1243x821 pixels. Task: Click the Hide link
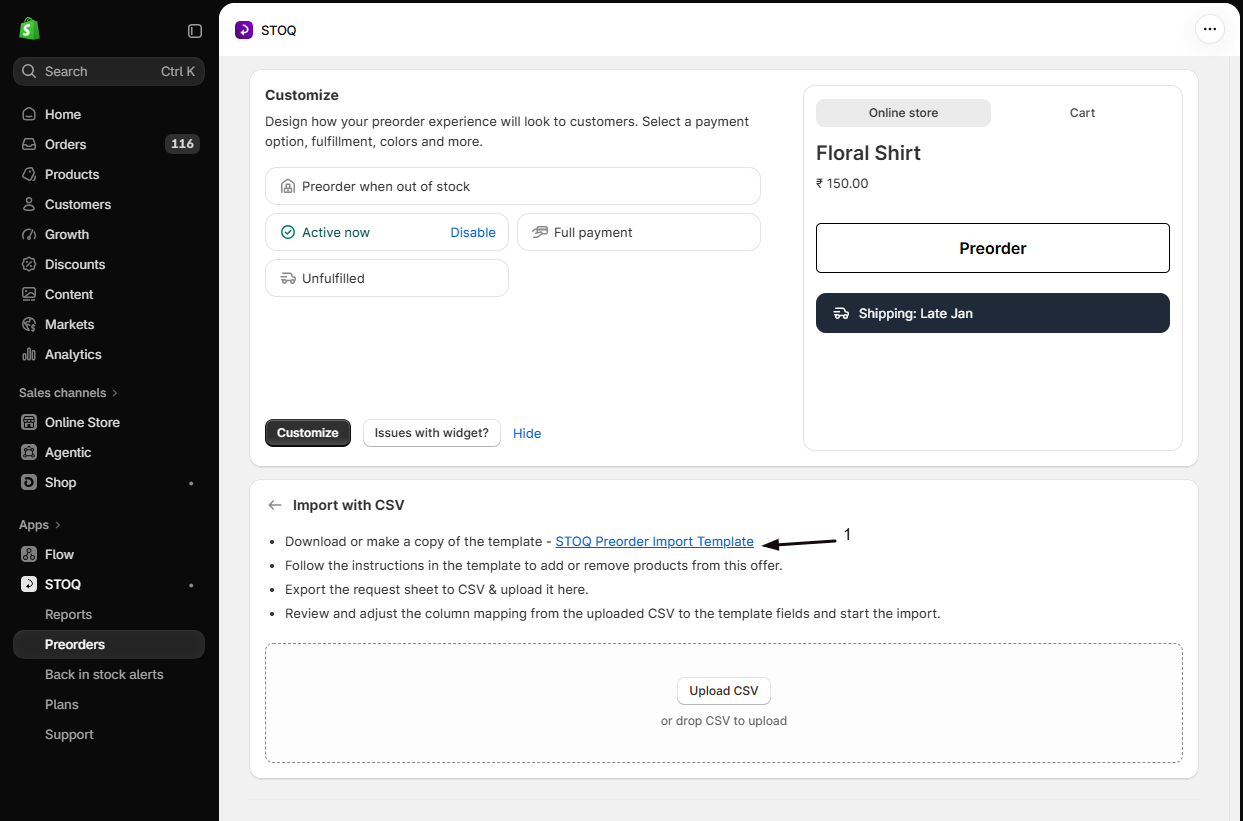[x=527, y=433]
